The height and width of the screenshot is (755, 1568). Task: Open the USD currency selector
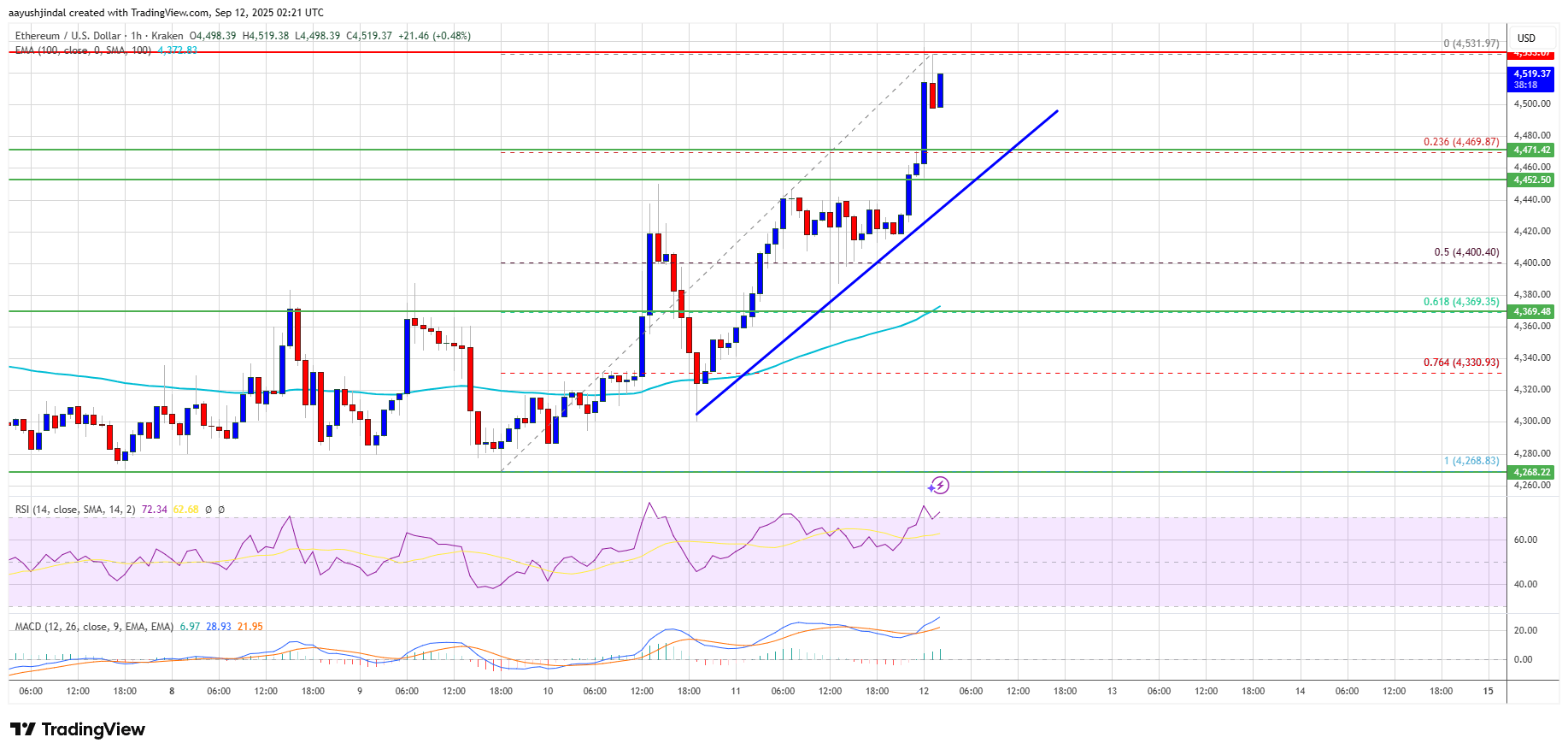[1526, 38]
